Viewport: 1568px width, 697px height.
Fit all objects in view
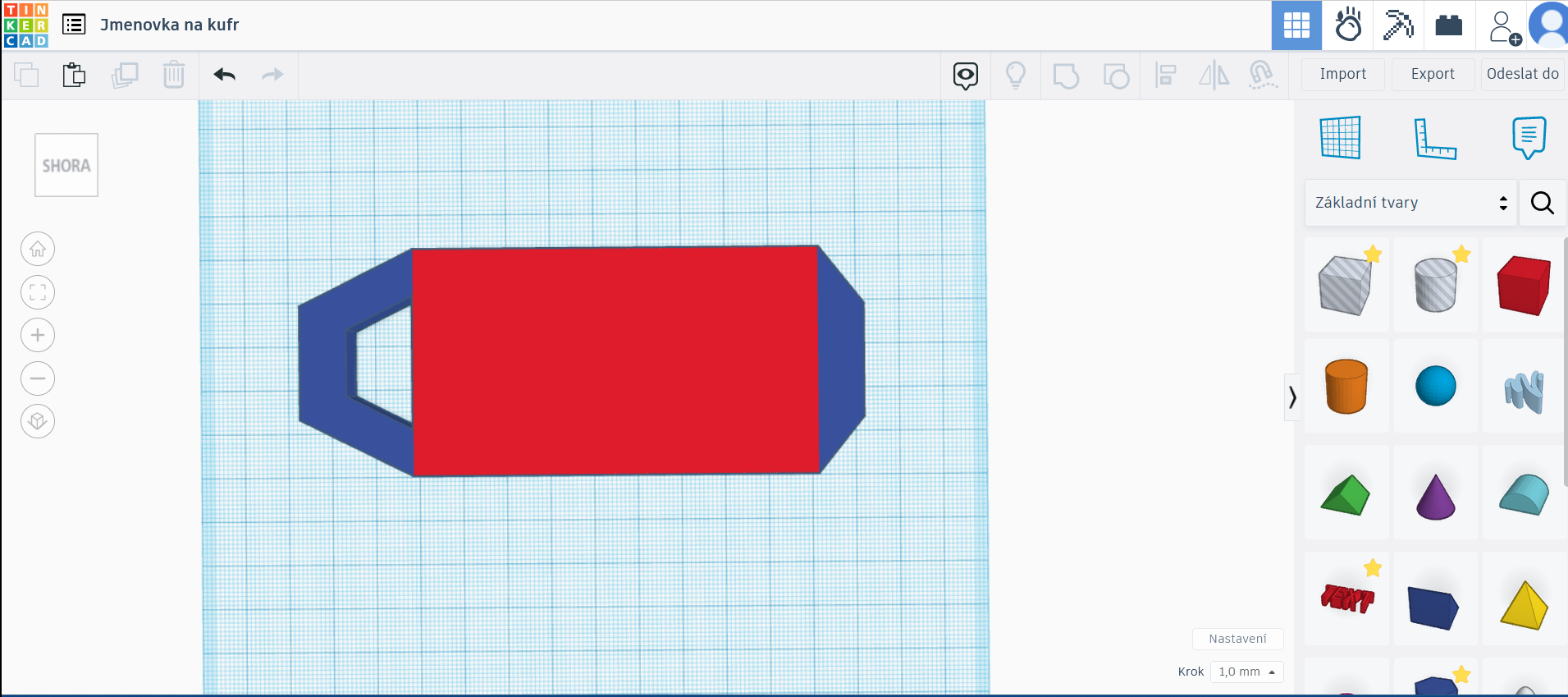(x=38, y=292)
